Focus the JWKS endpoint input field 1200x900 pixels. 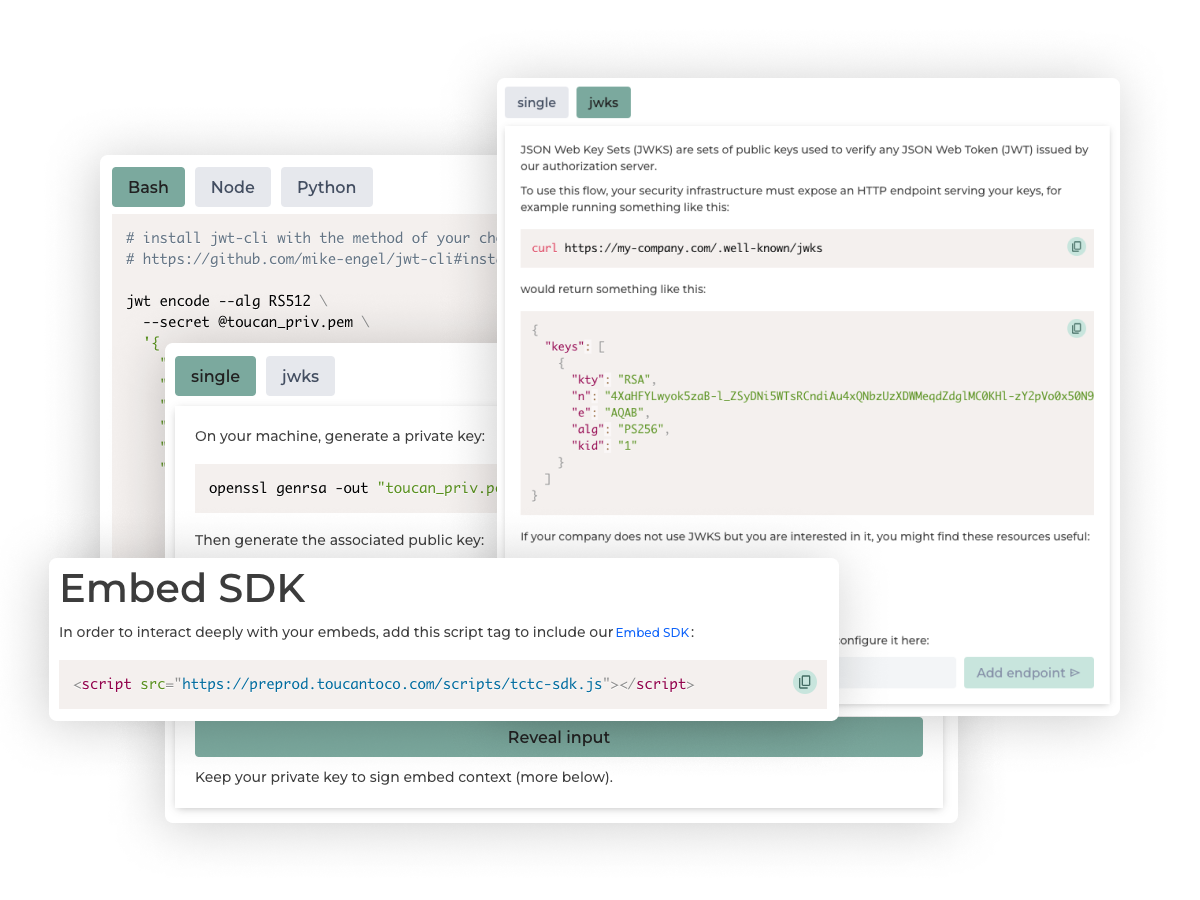click(x=896, y=673)
